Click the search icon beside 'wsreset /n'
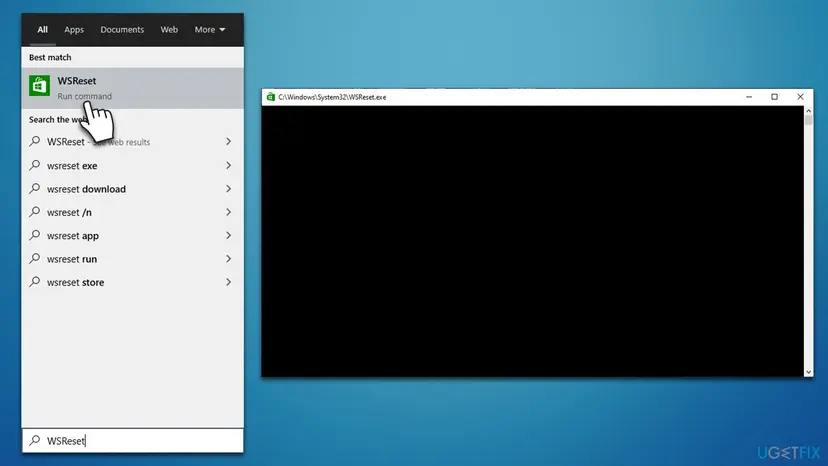This screenshot has height=466, width=828. click(x=35, y=212)
